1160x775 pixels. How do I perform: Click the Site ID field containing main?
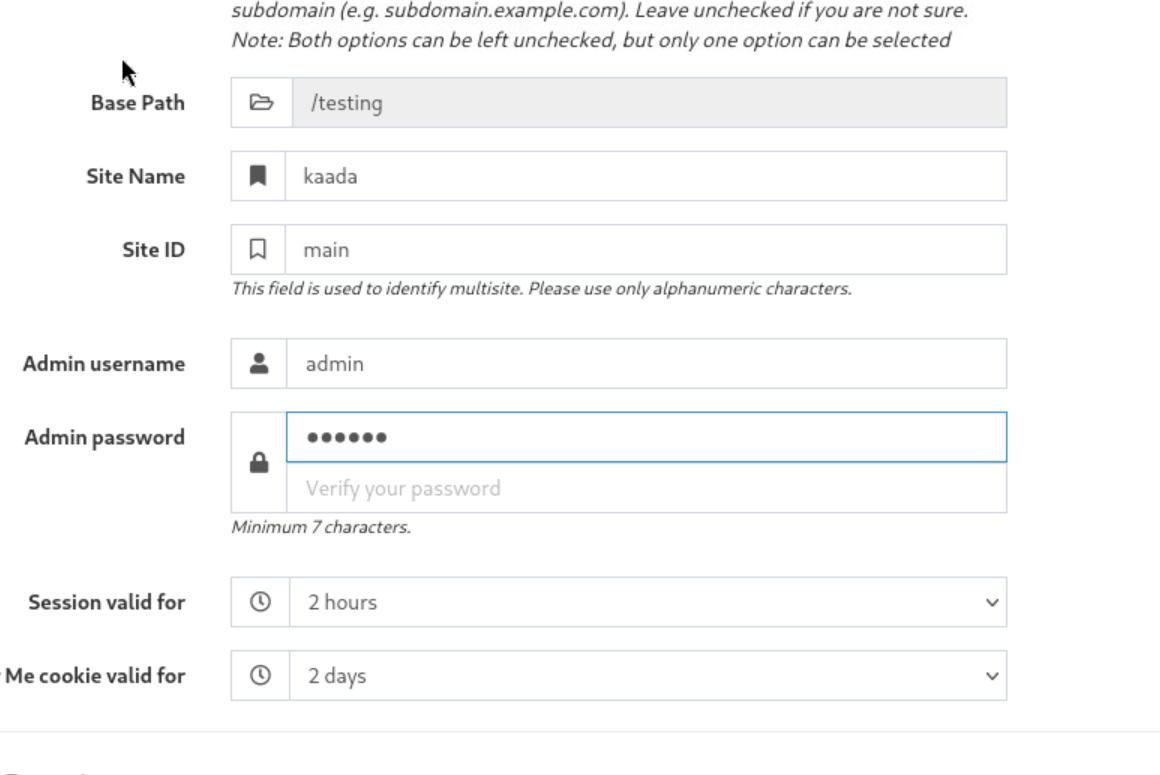tap(645, 249)
